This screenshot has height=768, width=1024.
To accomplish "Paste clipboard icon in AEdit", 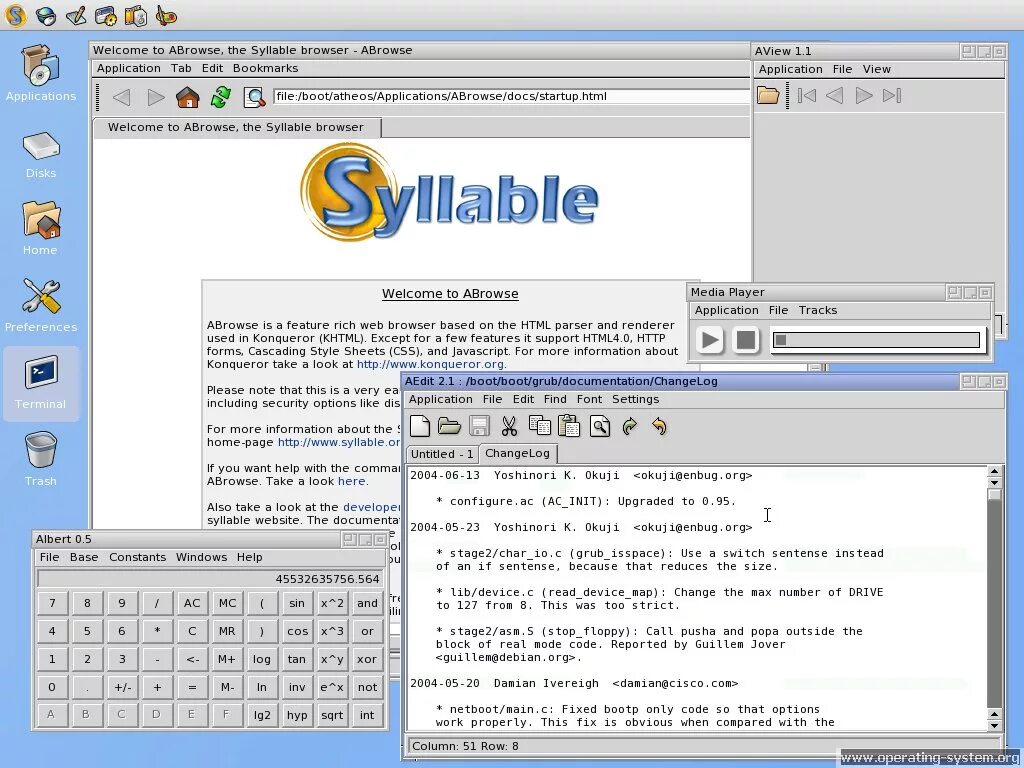I will click(569, 426).
